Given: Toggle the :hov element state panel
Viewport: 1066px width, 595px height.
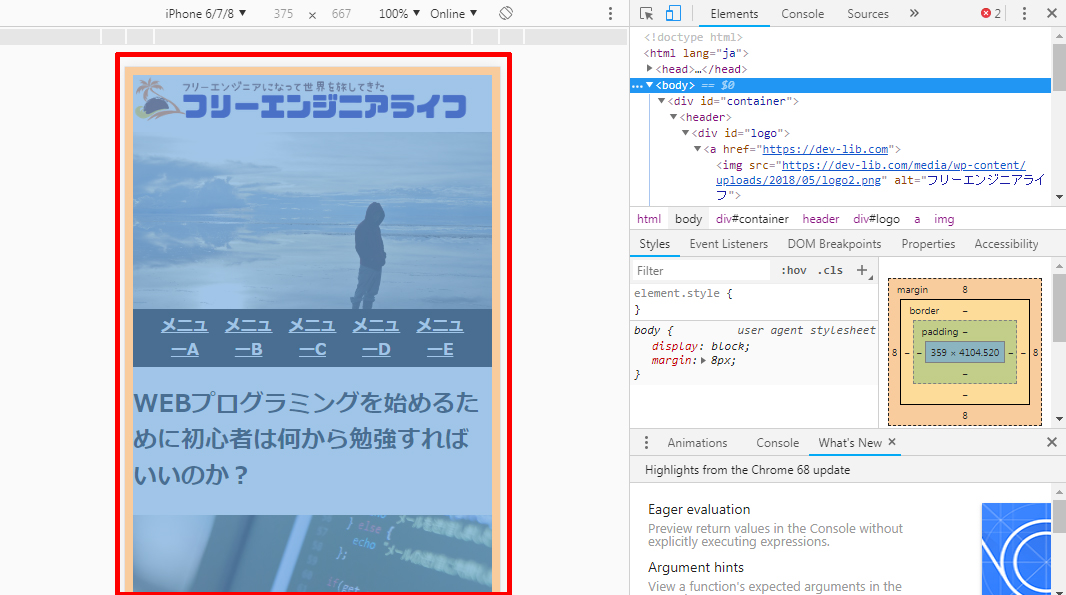Looking at the screenshot, I should click(794, 270).
